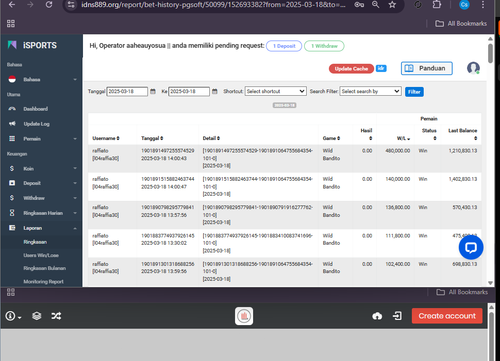Bookmark this page with the star icon
This screenshot has height=361, width=500.
tap(392, 5)
